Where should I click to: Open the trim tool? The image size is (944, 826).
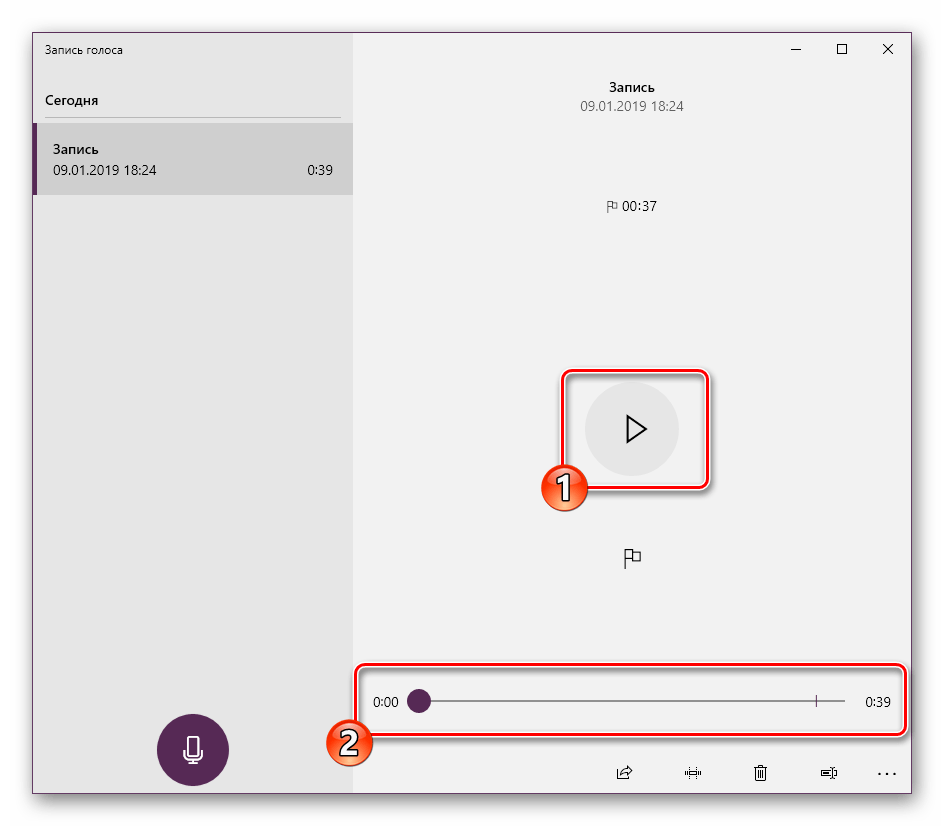point(693,773)
